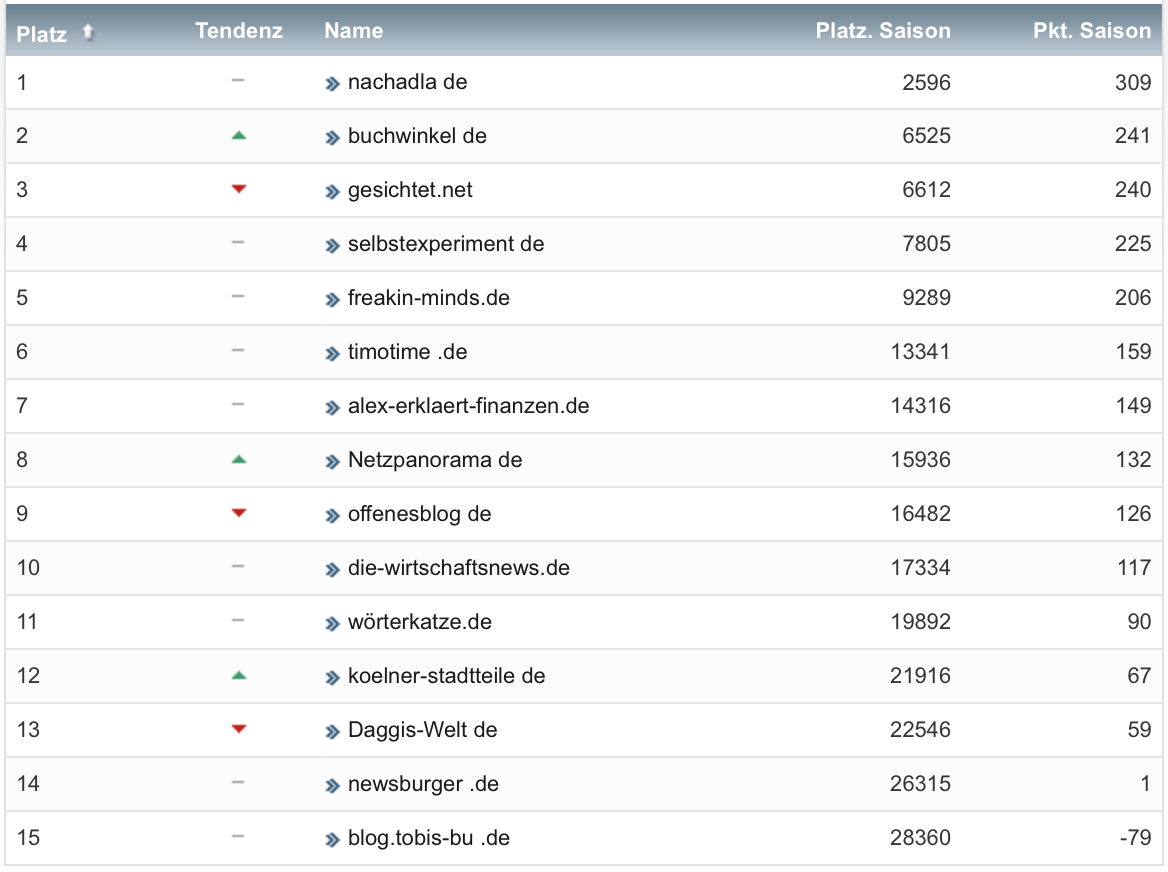Select season rank value 17334
1168x872 pixels.
(x=921, y=567)
